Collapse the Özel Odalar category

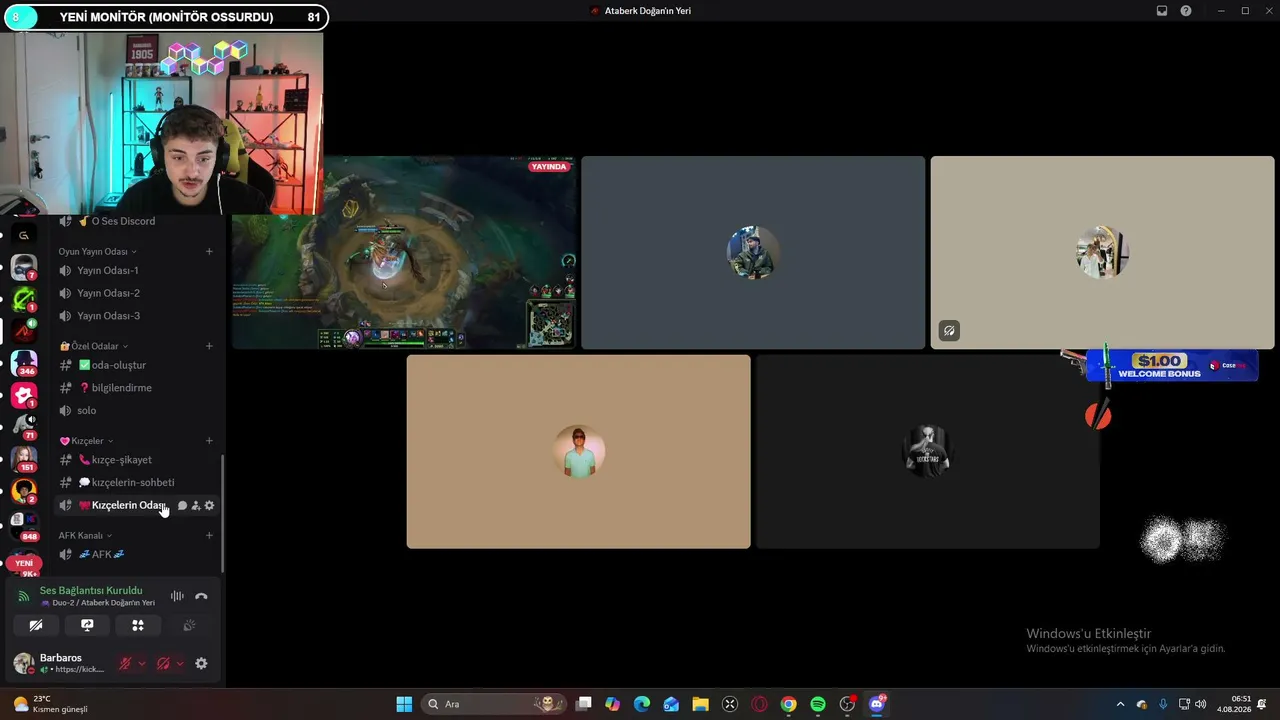(92, 346)
